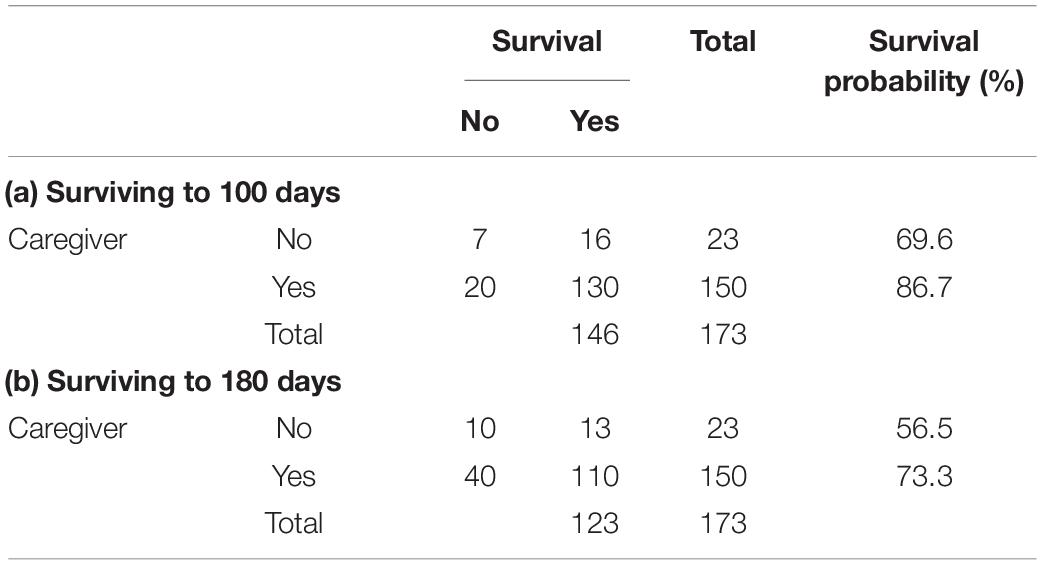Select the 69.6 survival probability value

pyautogui.click(x=924, y=239)
